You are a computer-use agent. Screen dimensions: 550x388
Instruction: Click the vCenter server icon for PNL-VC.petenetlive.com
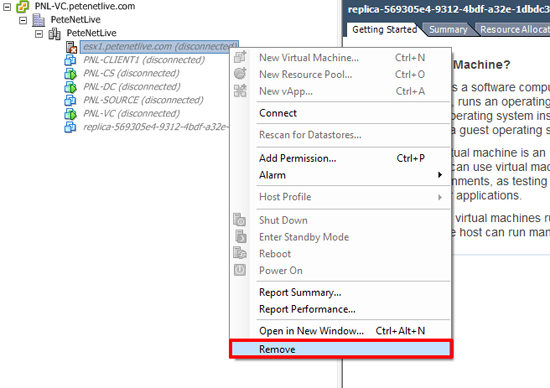click(23, 6)
